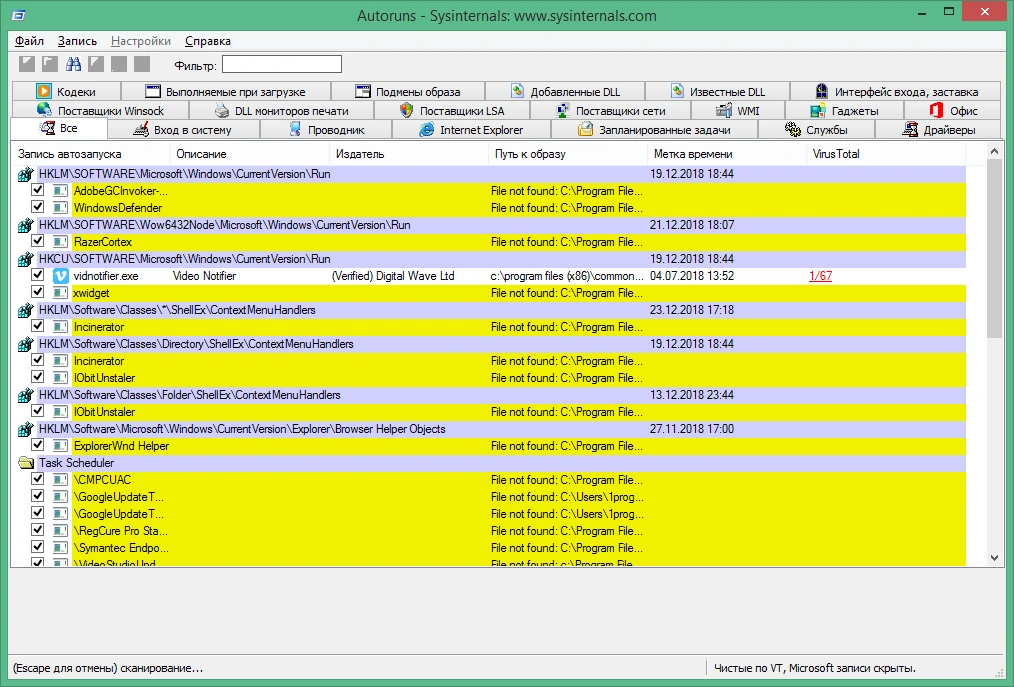Click the file icon beside ExplorerWnd Helper
The height and width of the screenshot is (687, 1014).
click(x=60, y=446)
